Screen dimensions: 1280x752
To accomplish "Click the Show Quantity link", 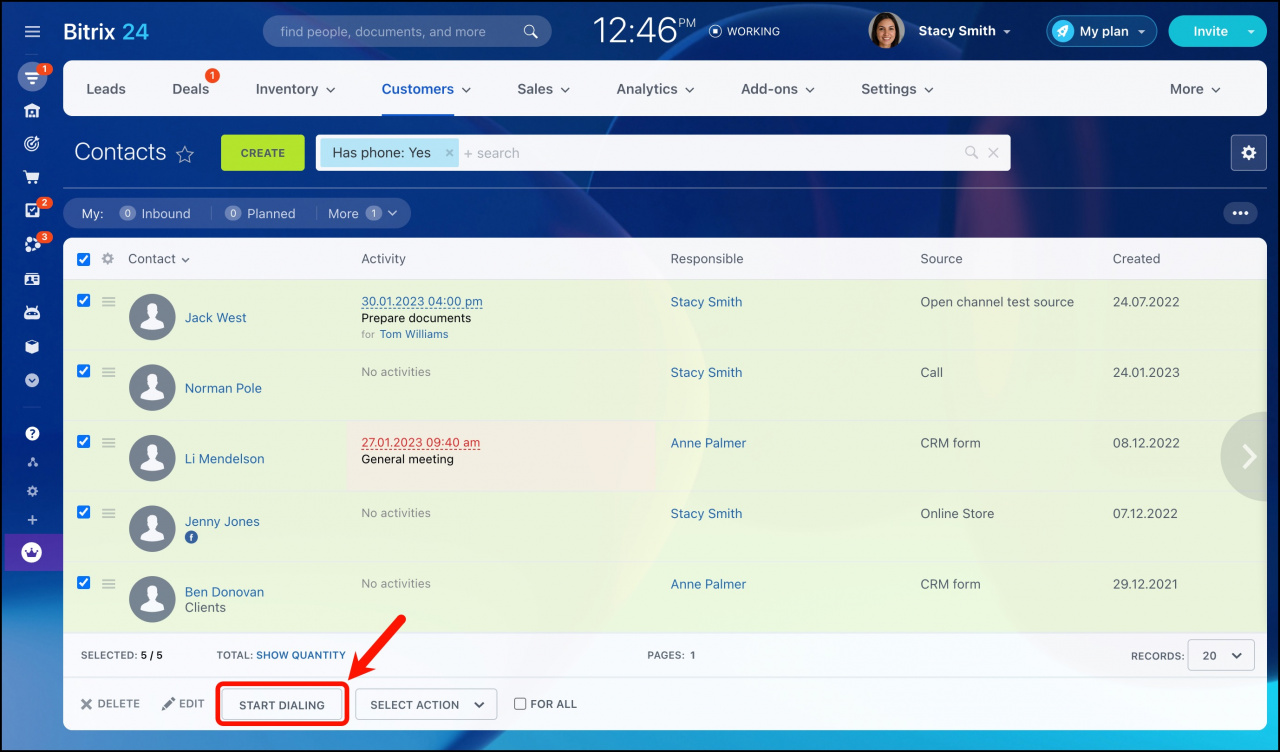I will click(301, 656).
